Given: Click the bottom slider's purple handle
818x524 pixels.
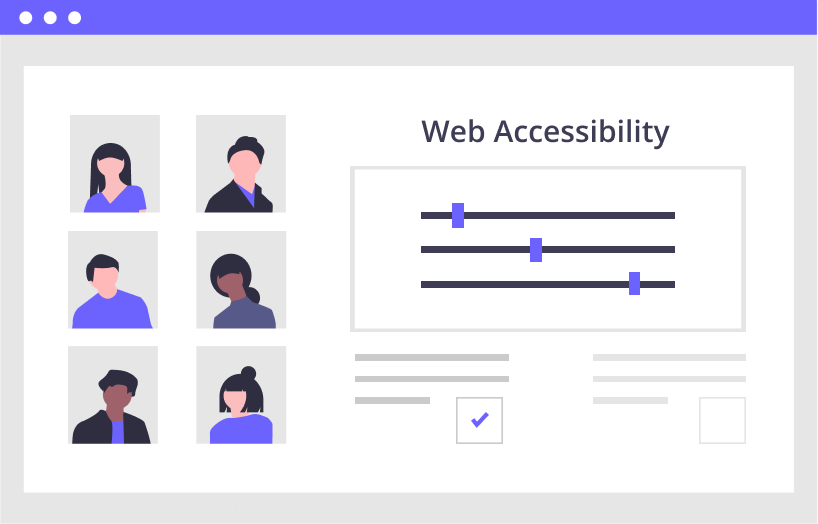Looking at the screenshot, I should [x=634, y=283].
